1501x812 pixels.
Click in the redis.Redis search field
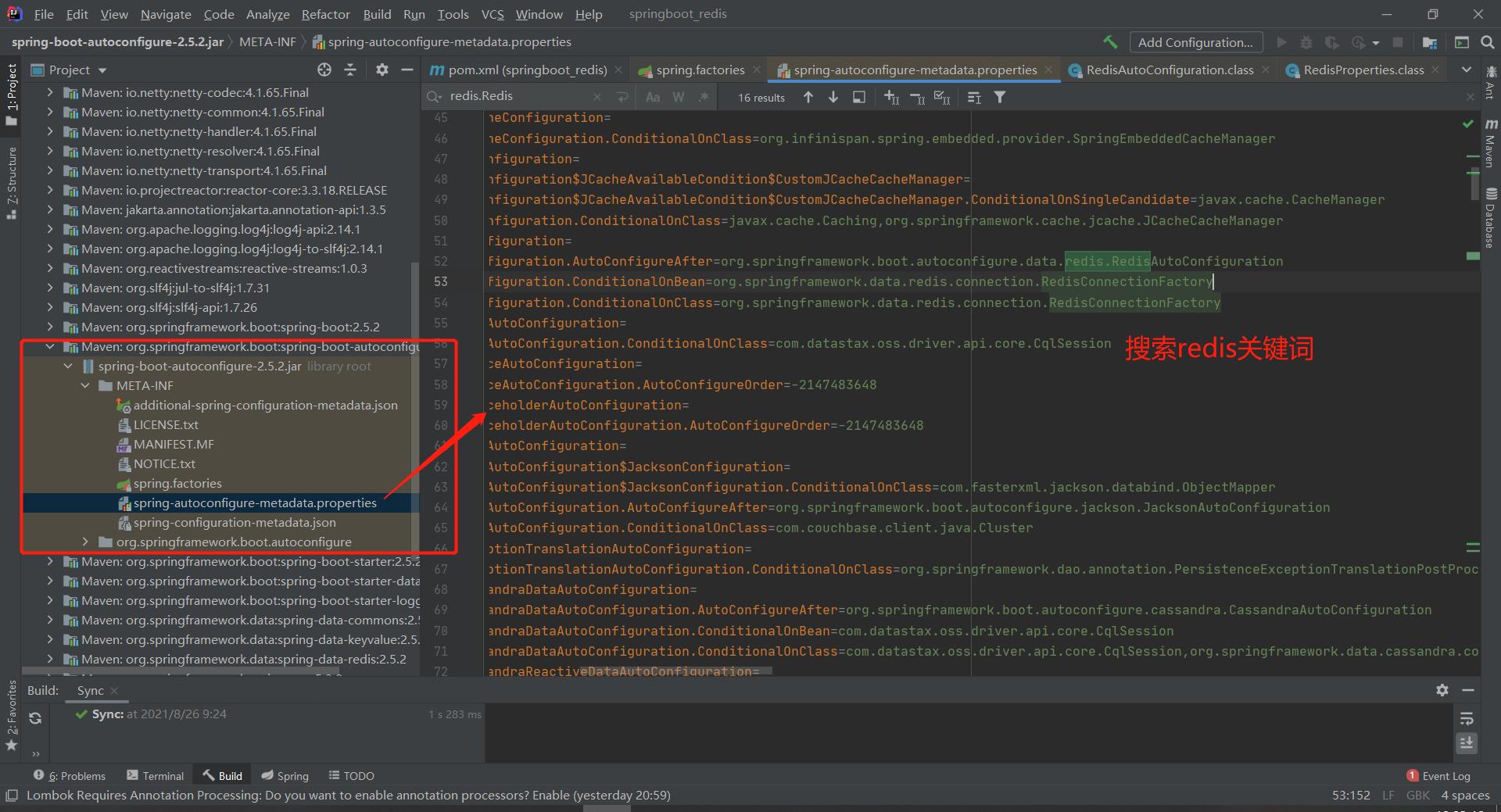516,96
